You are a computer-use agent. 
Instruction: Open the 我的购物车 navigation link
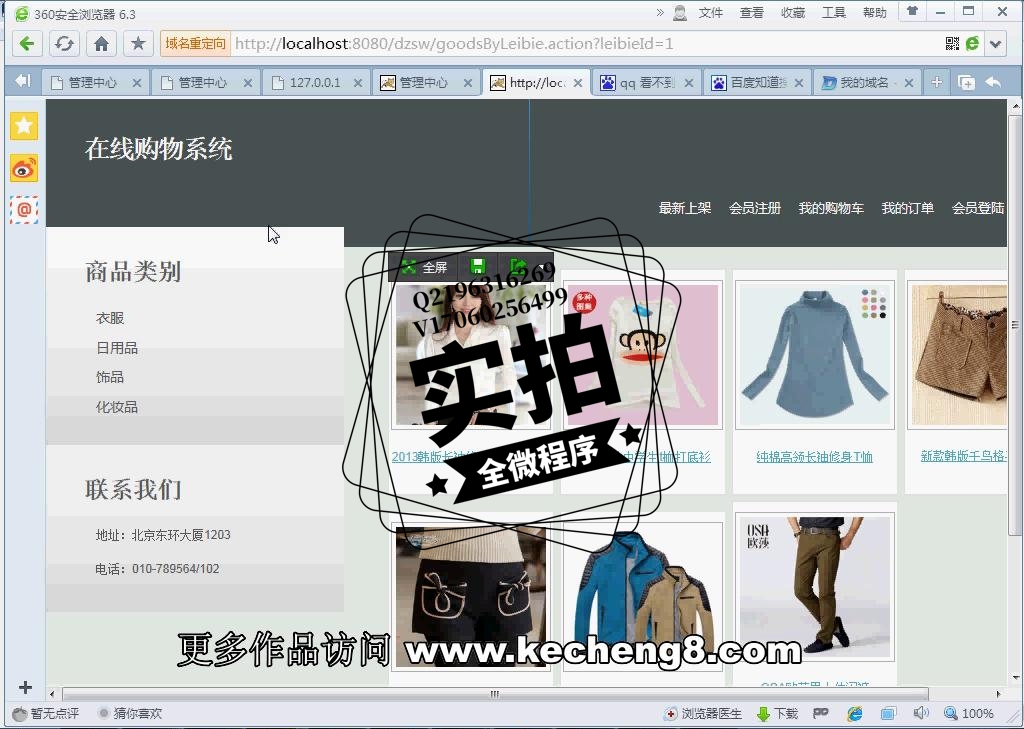coord(831,208)
